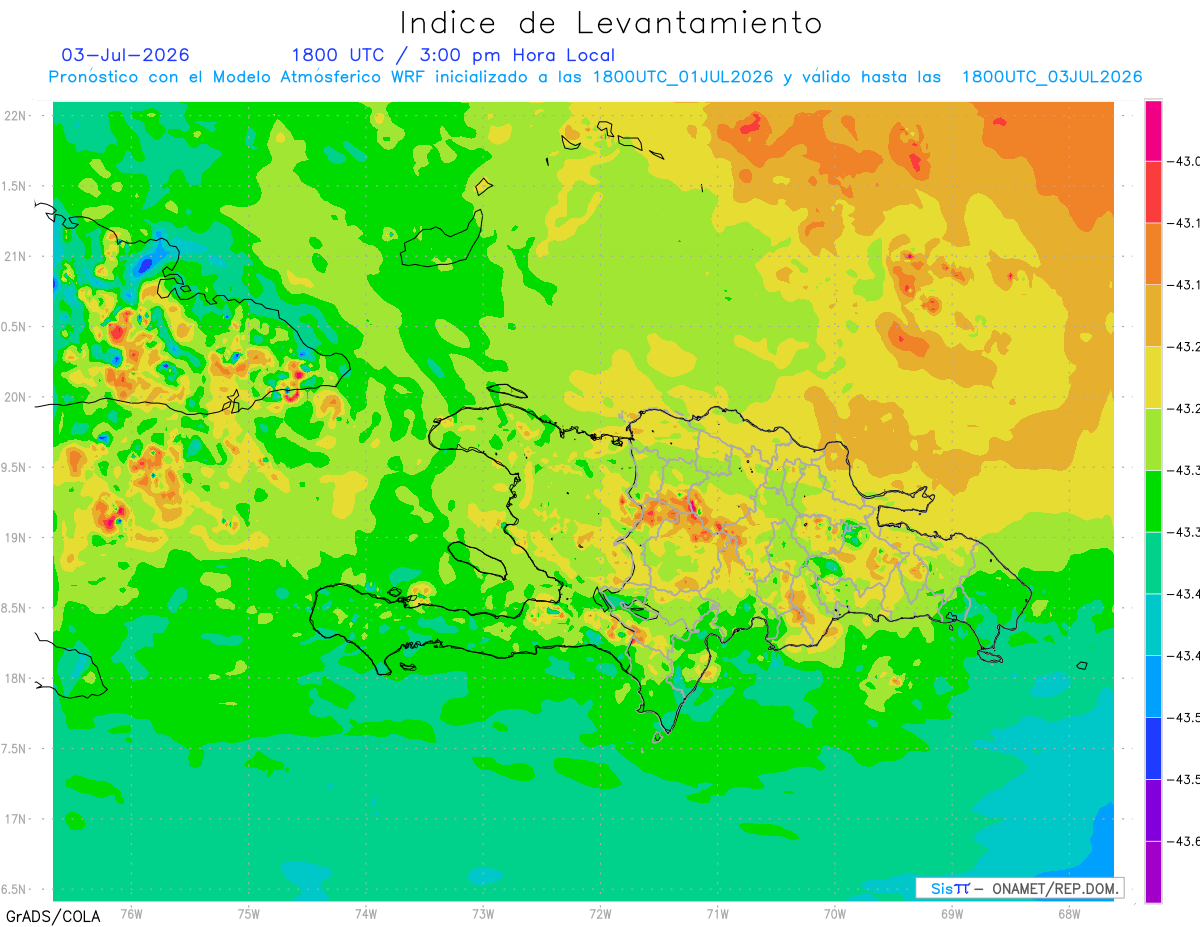Click the '75W' longitude label
Image resolution: width=1200 pixels, height=927 pixels.
249,913
